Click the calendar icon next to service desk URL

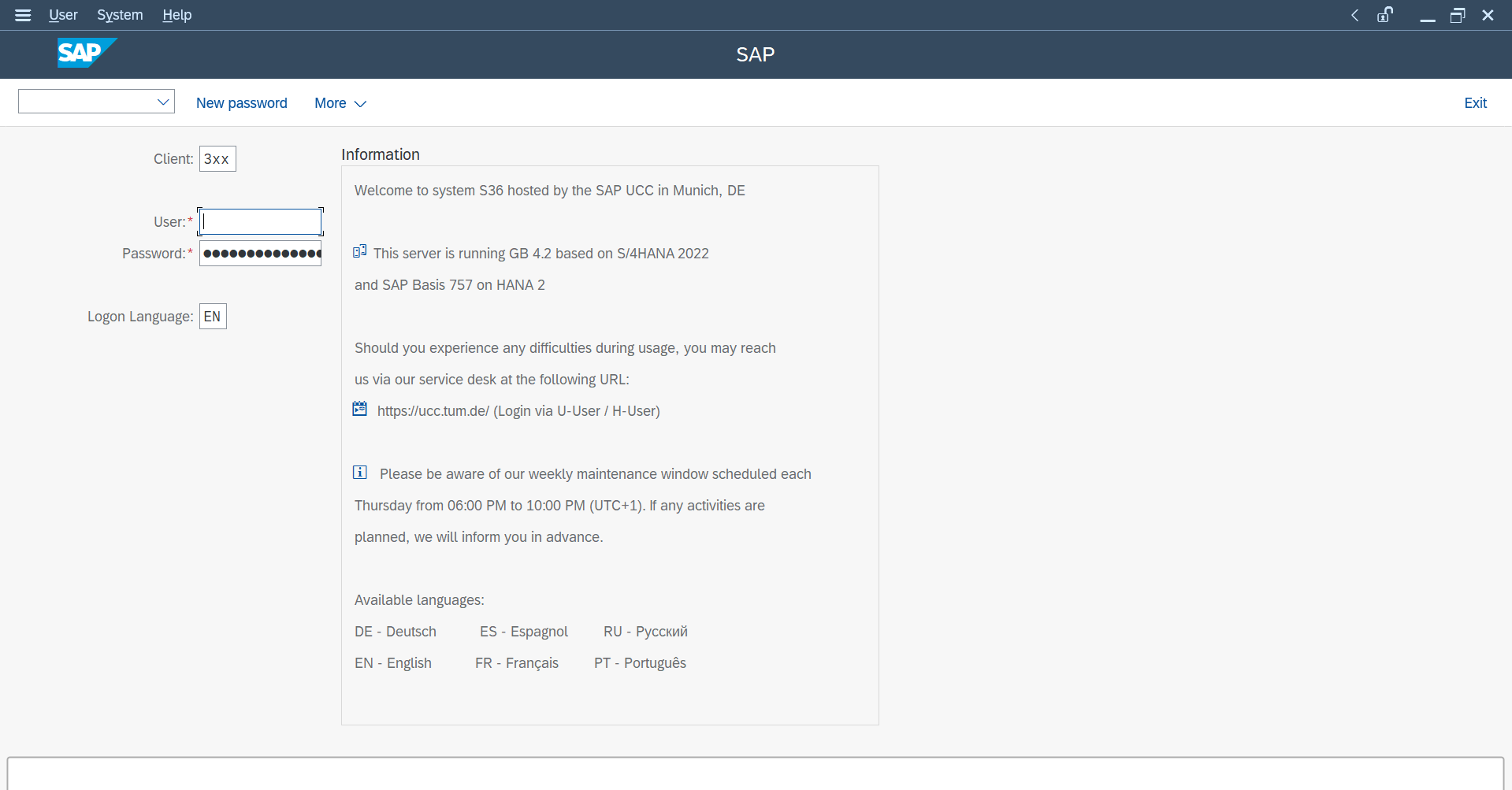[x=359, y=409]
